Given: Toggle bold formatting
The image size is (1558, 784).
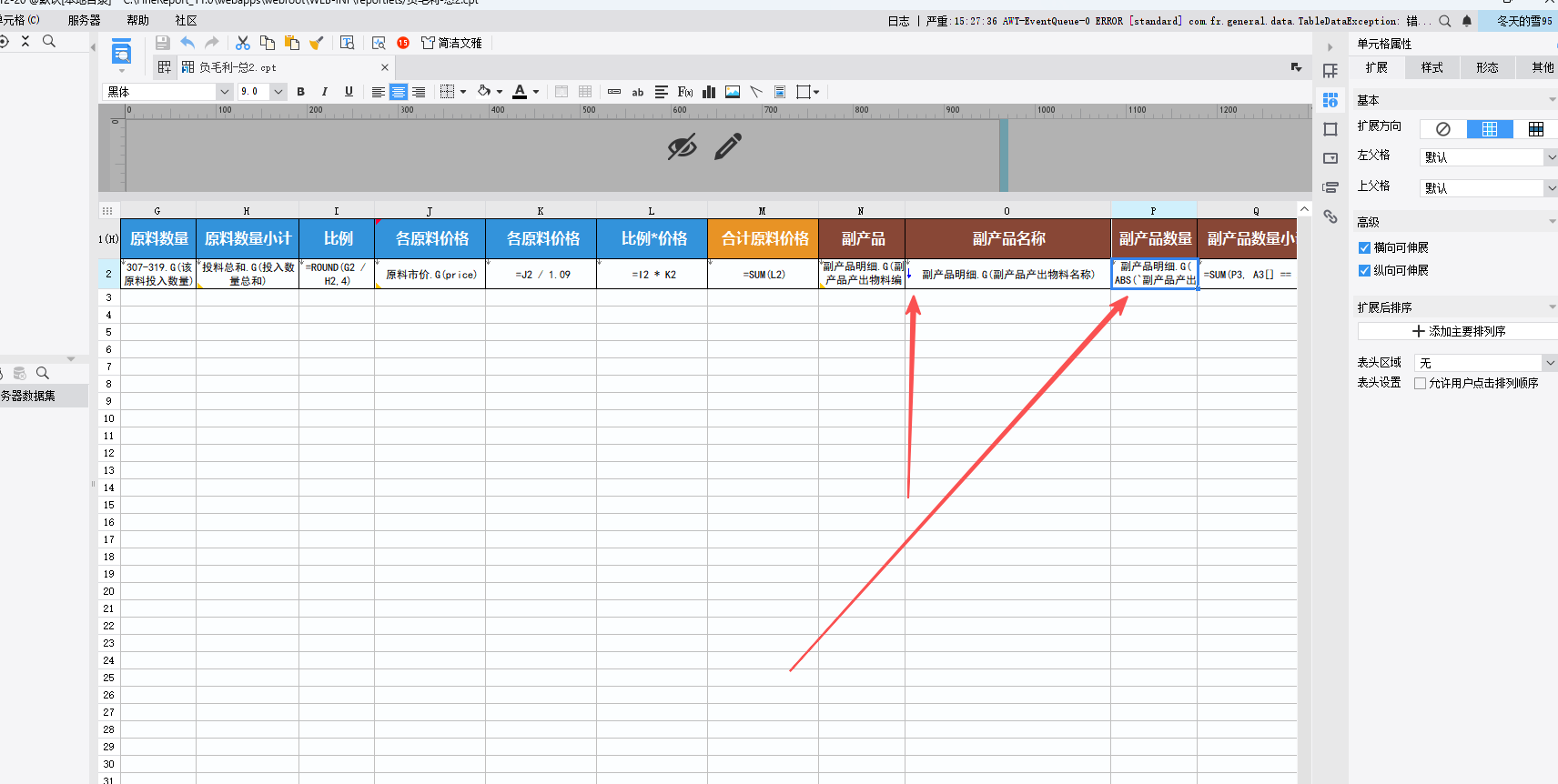Looking at the screenshot, I should coord(301,92).
